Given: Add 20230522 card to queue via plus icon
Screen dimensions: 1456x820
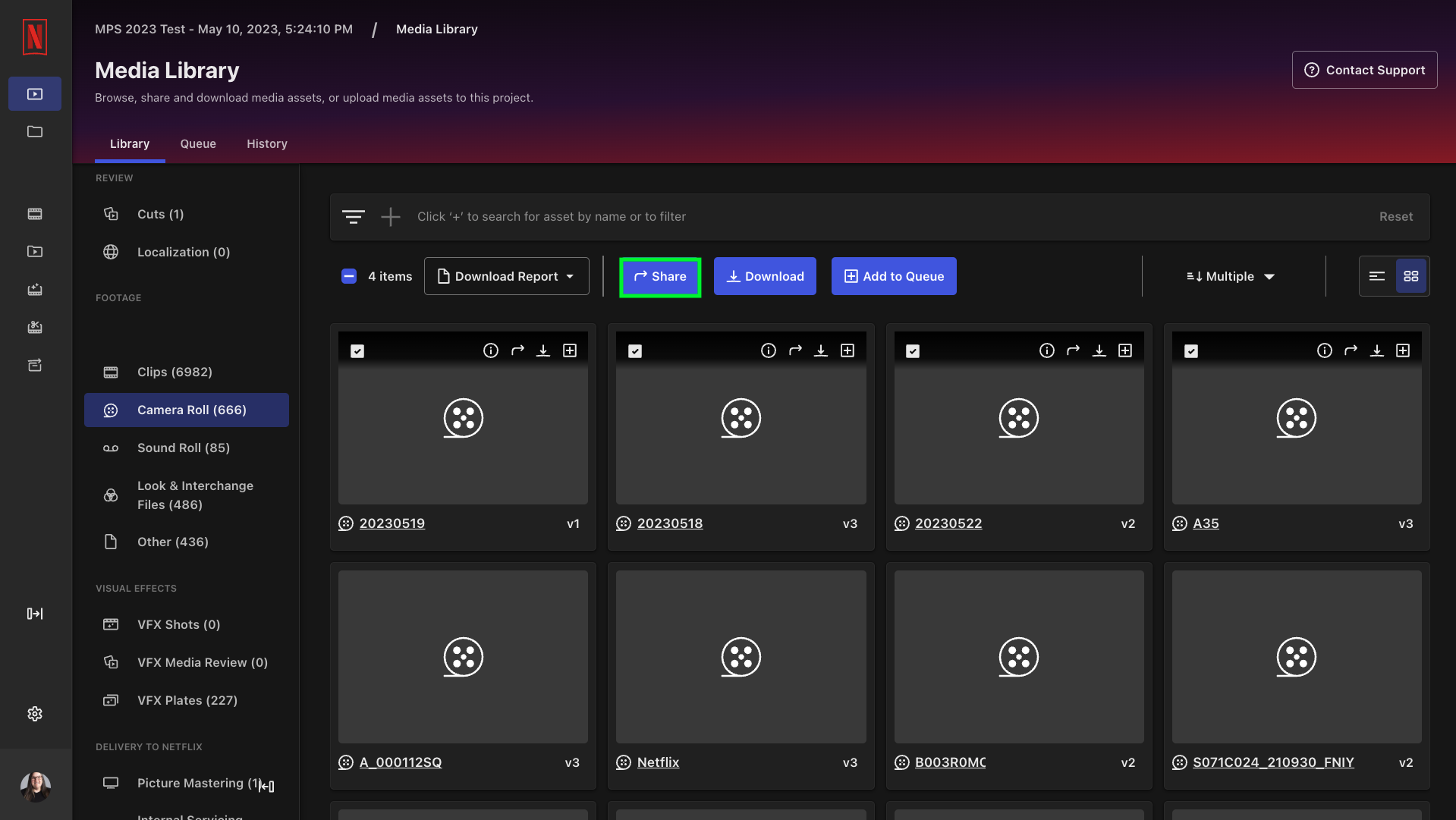Looking at the screenshot, I should (1125, 350).
